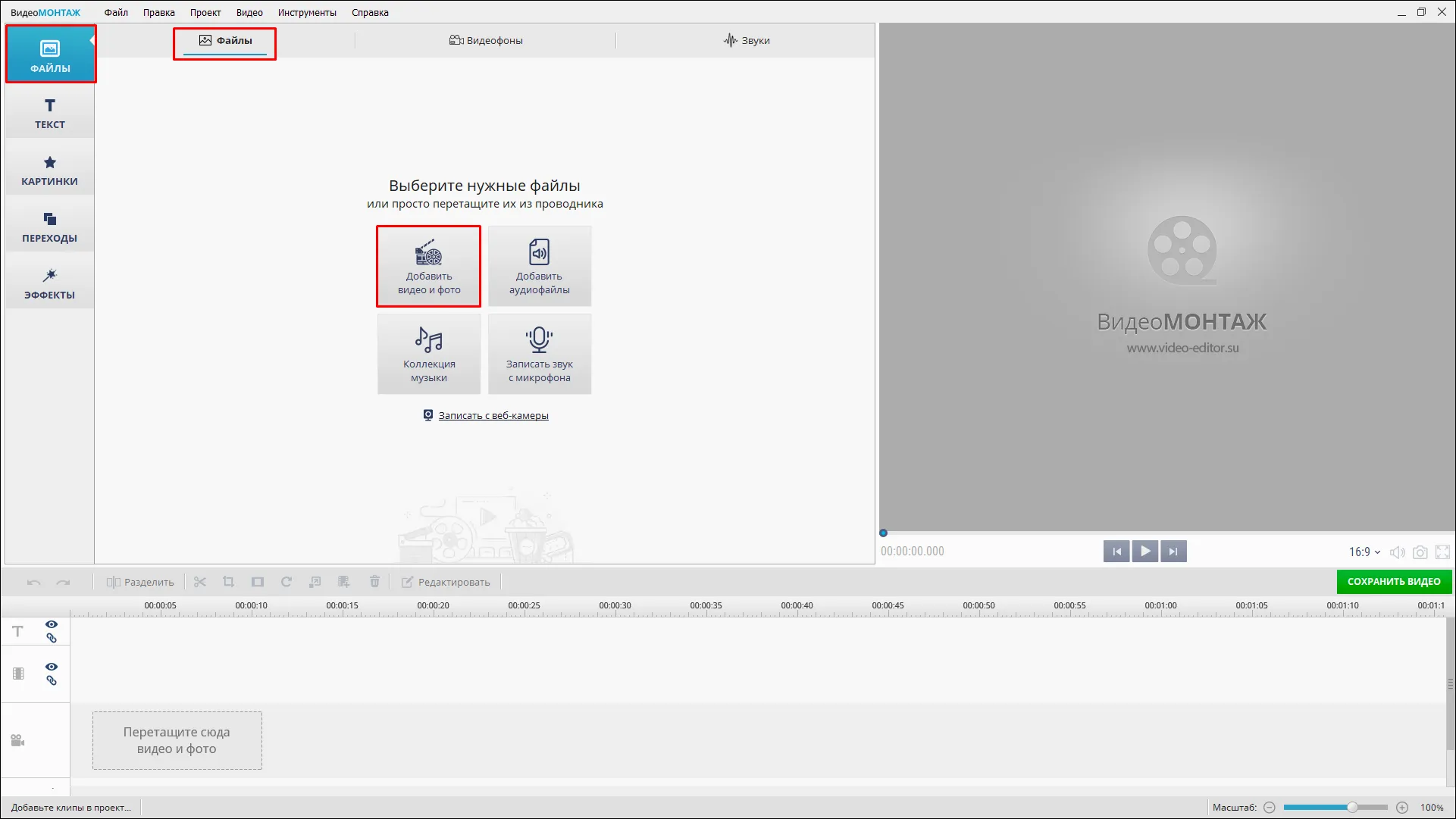Click the filmstrip overlay track icon
1456x819 pixels.
click(x=18, y=674)
